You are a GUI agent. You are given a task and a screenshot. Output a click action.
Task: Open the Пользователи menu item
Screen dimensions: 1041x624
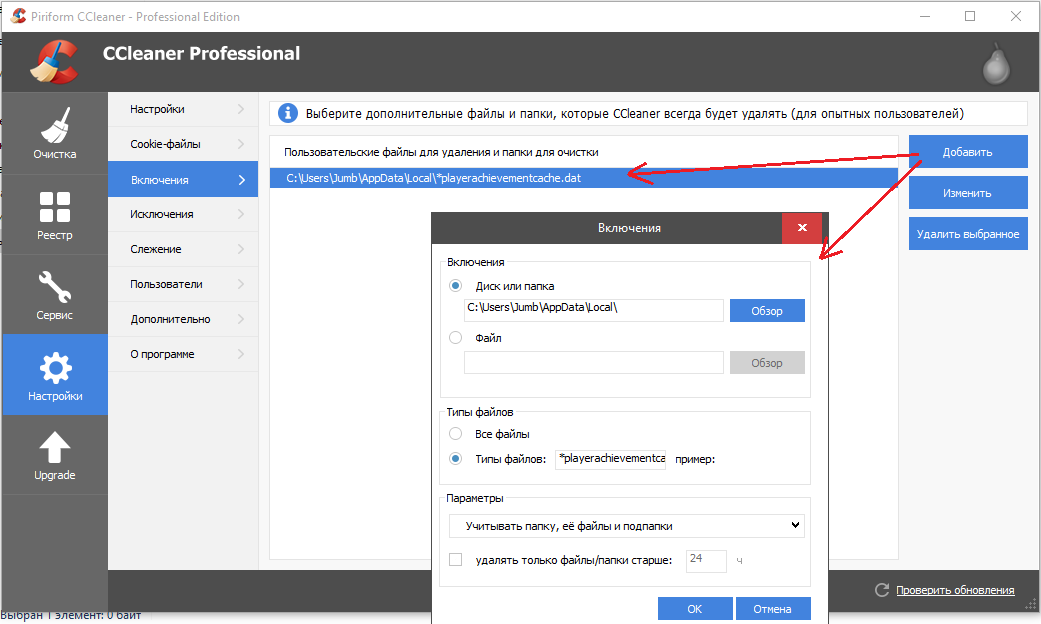pos(183,284)
